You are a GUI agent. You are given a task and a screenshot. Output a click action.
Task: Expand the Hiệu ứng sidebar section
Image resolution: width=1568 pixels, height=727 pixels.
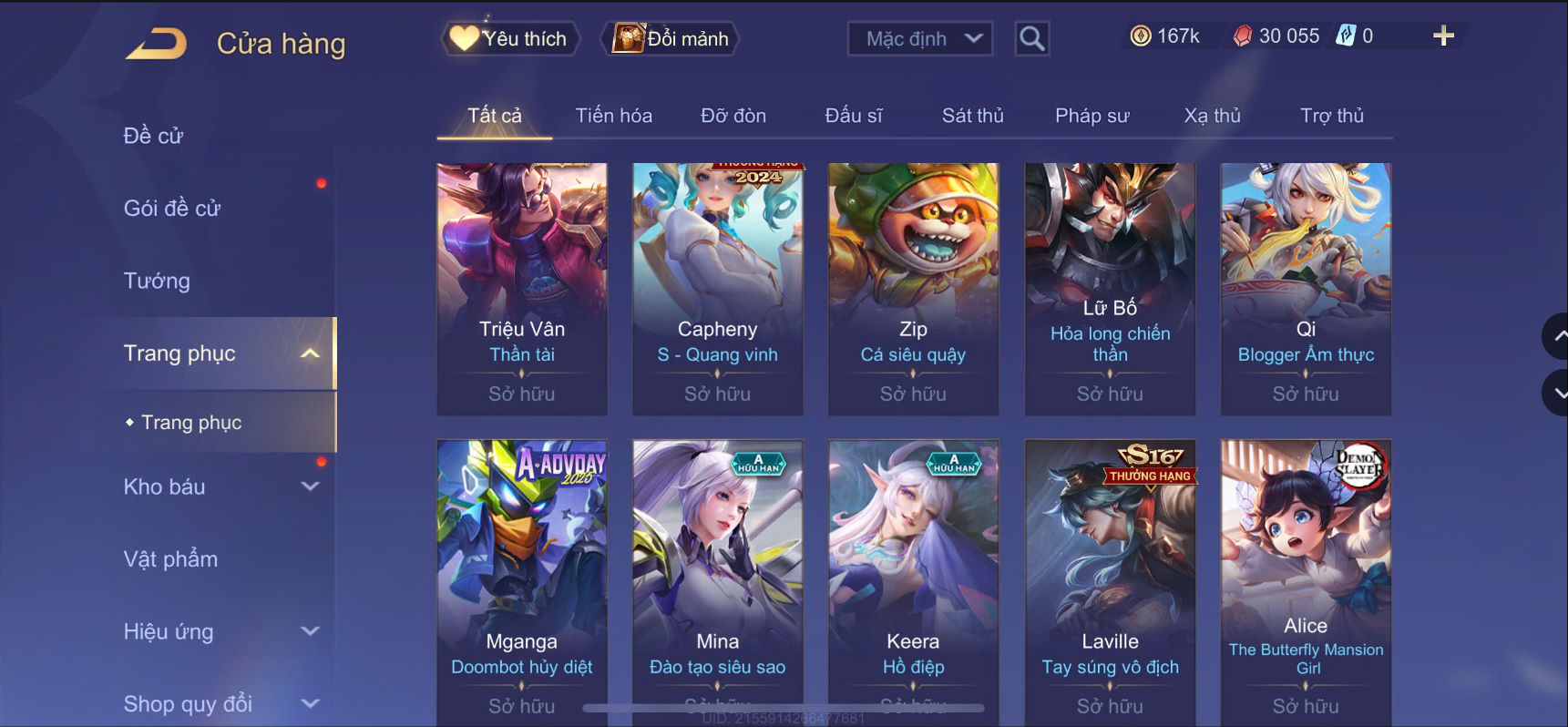tap(311, 630)
